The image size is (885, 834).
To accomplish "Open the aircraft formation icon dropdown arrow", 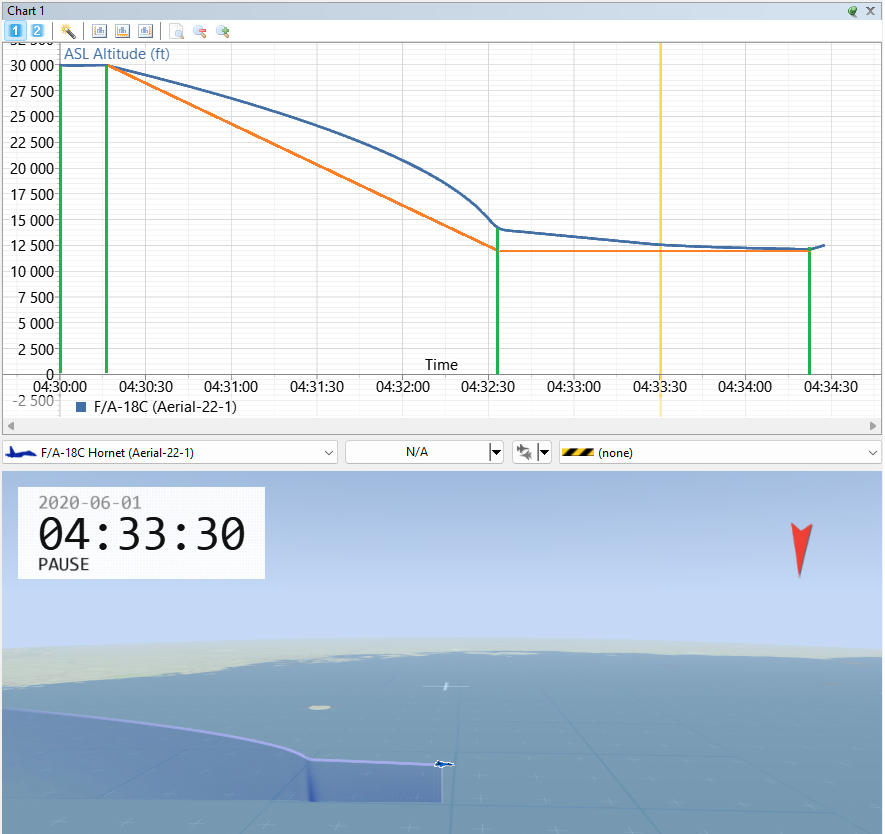I will tap(544, 453).
